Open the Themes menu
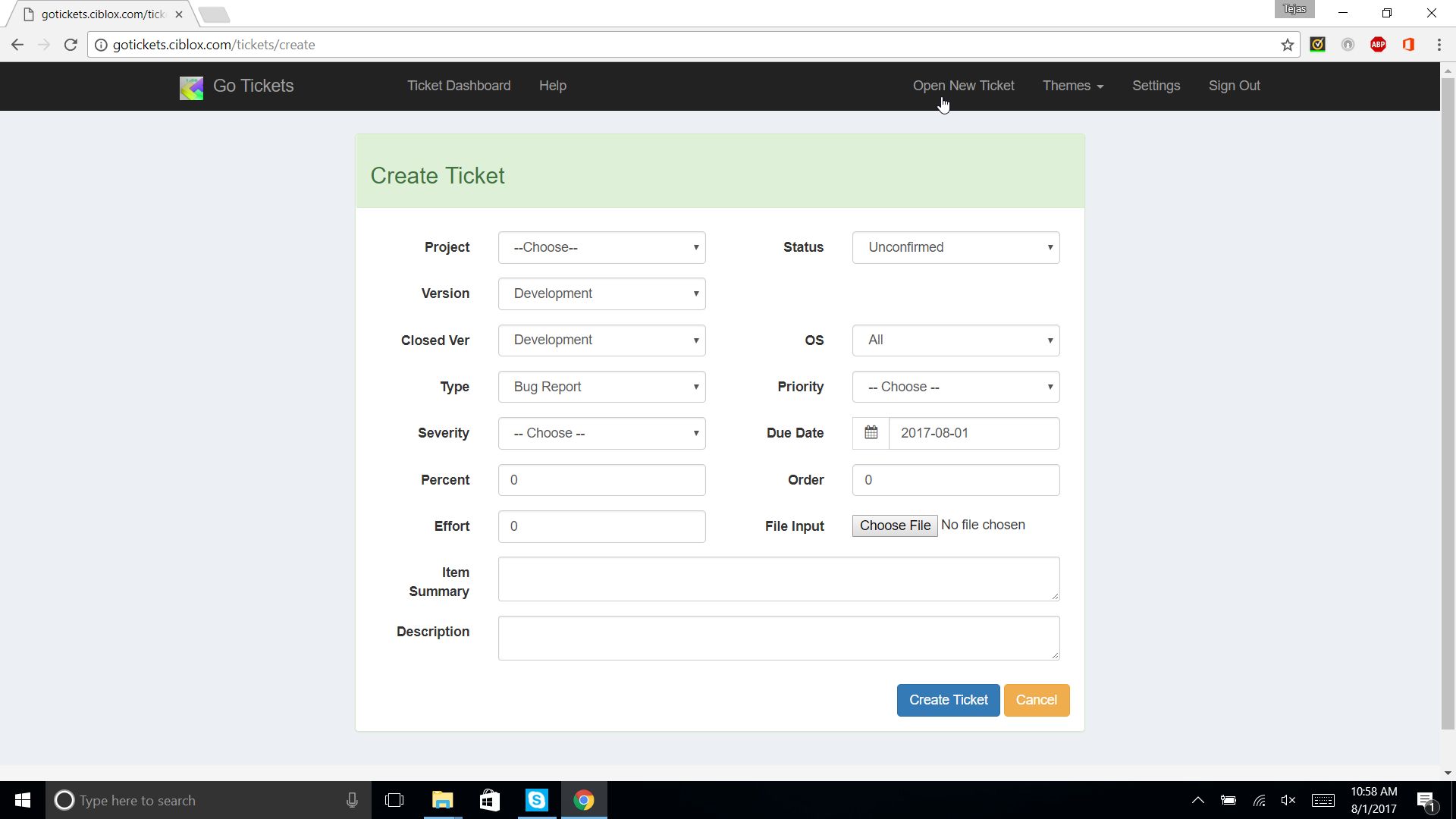Viewport: 1456px width, 819px height. (x=1072, y=85)
